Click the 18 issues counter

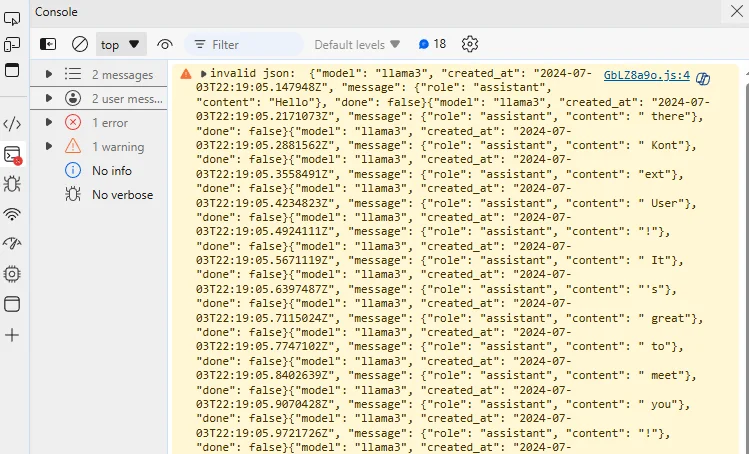(432, 44)
